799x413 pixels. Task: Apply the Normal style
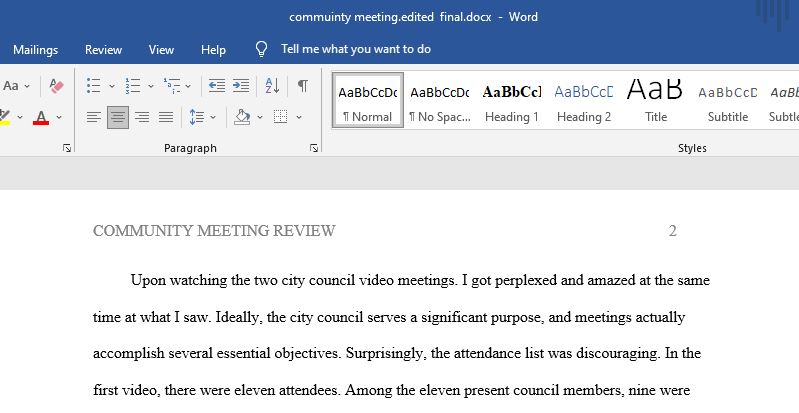click(x=367, y=100)
